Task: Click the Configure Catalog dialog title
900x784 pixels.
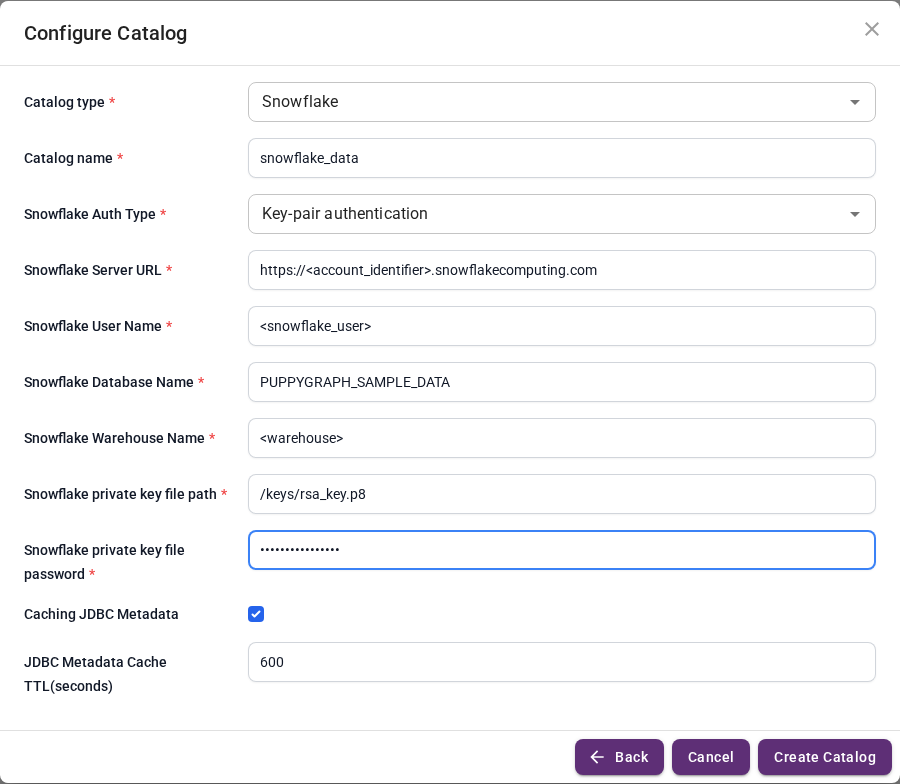Action: coord(106,33)
